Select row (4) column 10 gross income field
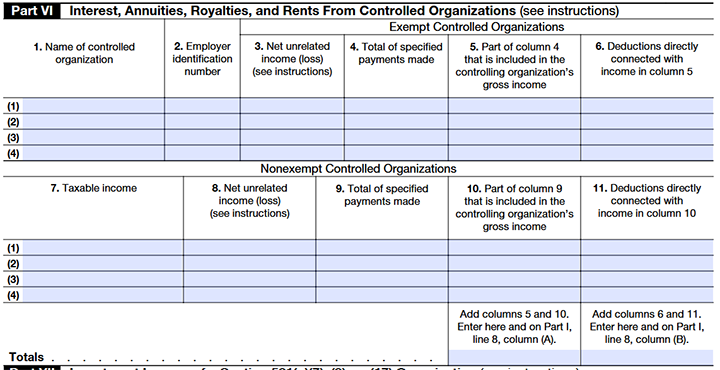The width and height of the screenshot is (720, 370). pyautogui.click(x=514, y=295)
